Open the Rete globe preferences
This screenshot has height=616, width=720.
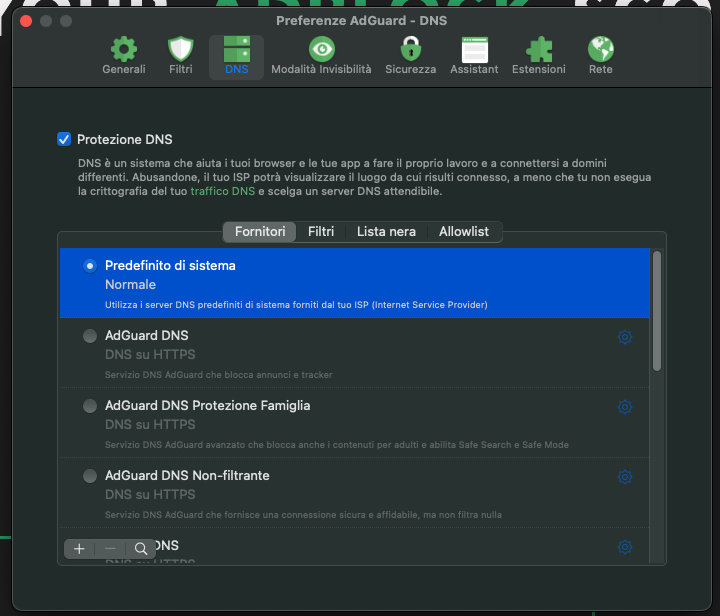click(x=601, y=56)
